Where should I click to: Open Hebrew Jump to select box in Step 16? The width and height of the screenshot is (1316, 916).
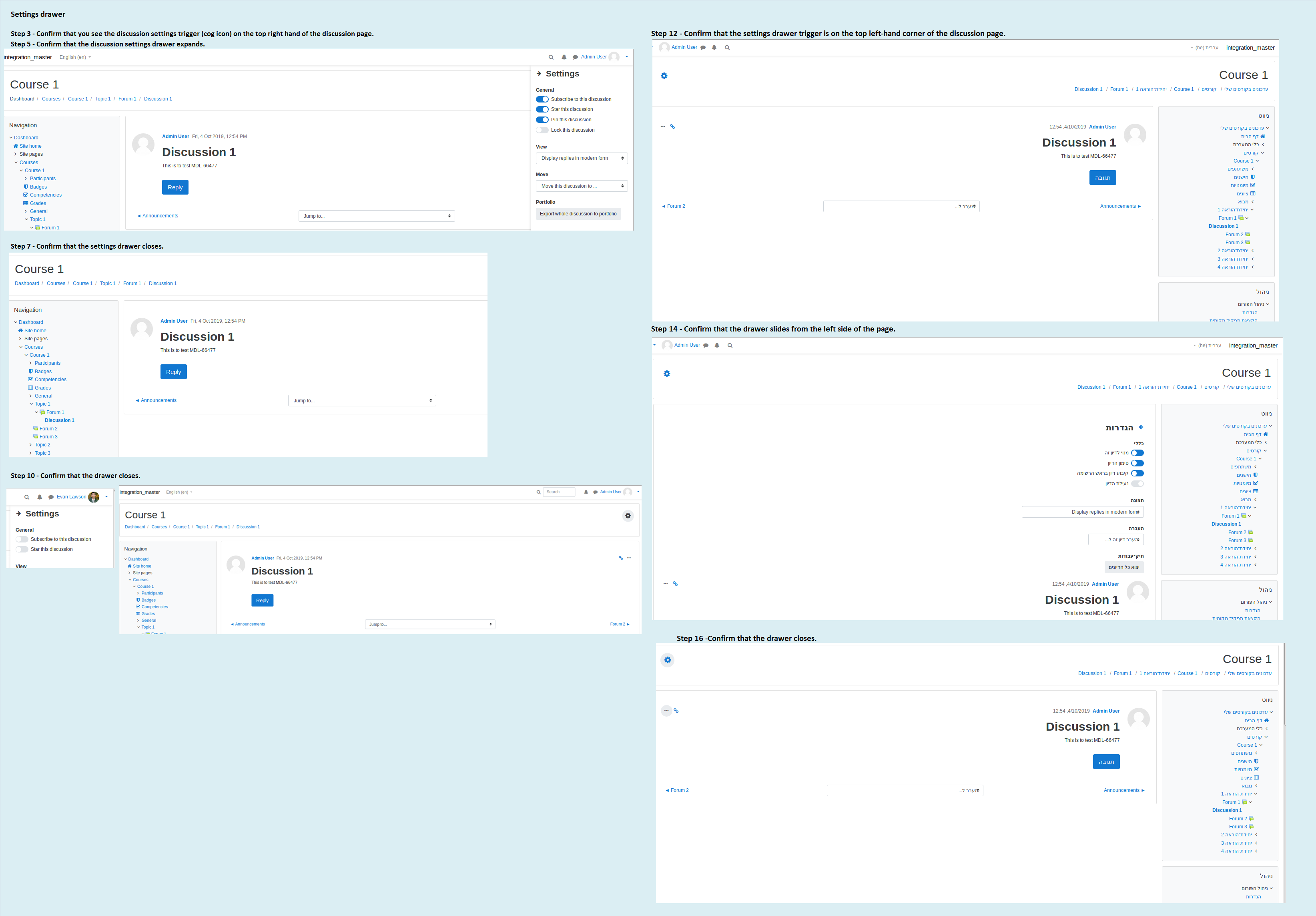(x=905, y=790)
